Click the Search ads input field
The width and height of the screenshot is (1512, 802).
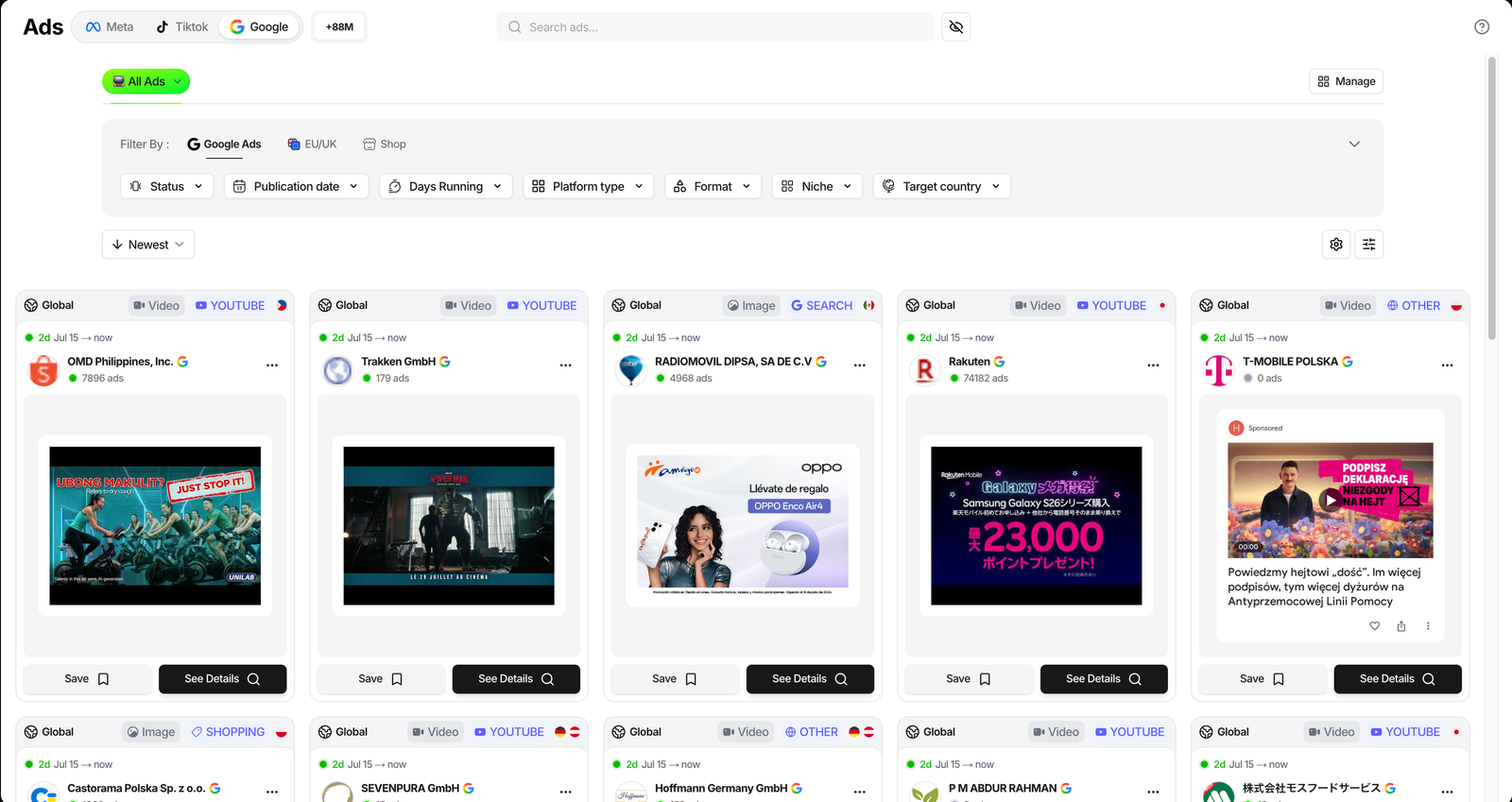coord(715,26)
